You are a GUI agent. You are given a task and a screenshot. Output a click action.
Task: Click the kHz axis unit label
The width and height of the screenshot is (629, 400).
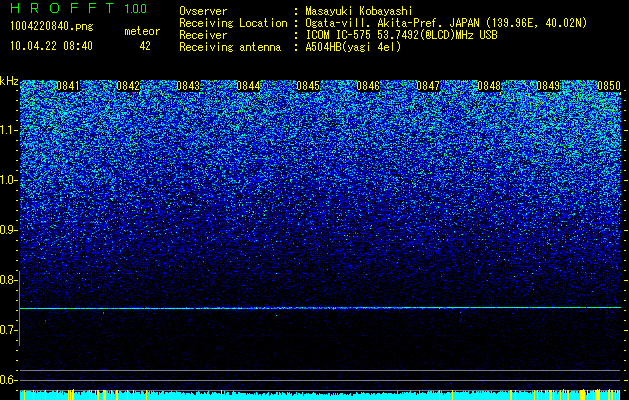click(9, 81)
